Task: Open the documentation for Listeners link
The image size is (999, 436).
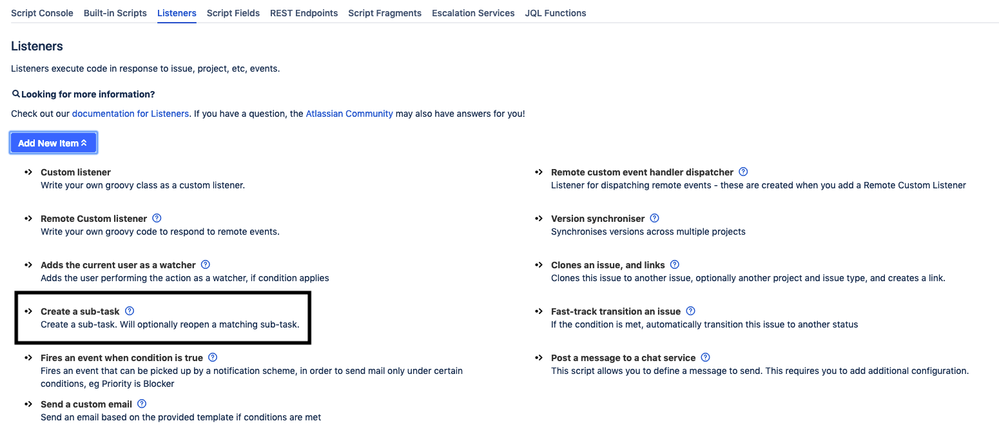Action: [x=131, y=114]
